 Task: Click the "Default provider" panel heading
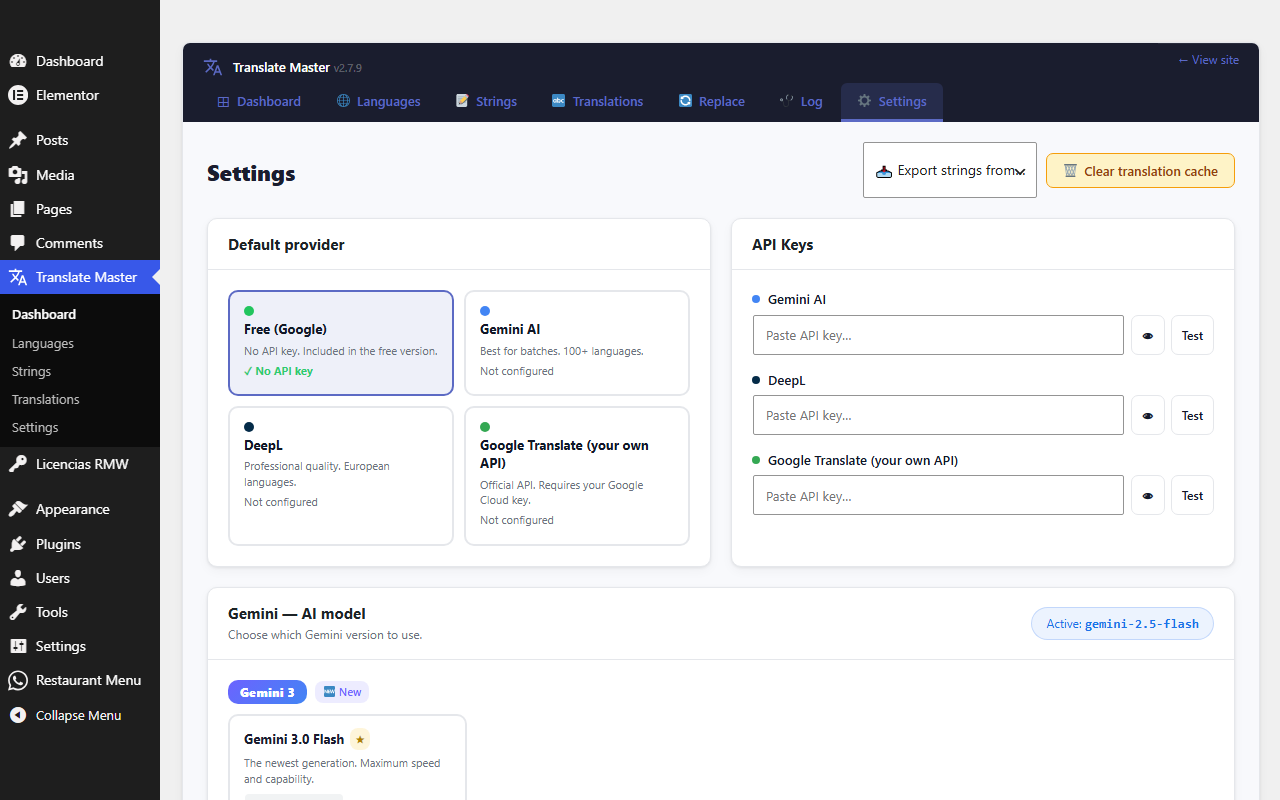[286, 244]
